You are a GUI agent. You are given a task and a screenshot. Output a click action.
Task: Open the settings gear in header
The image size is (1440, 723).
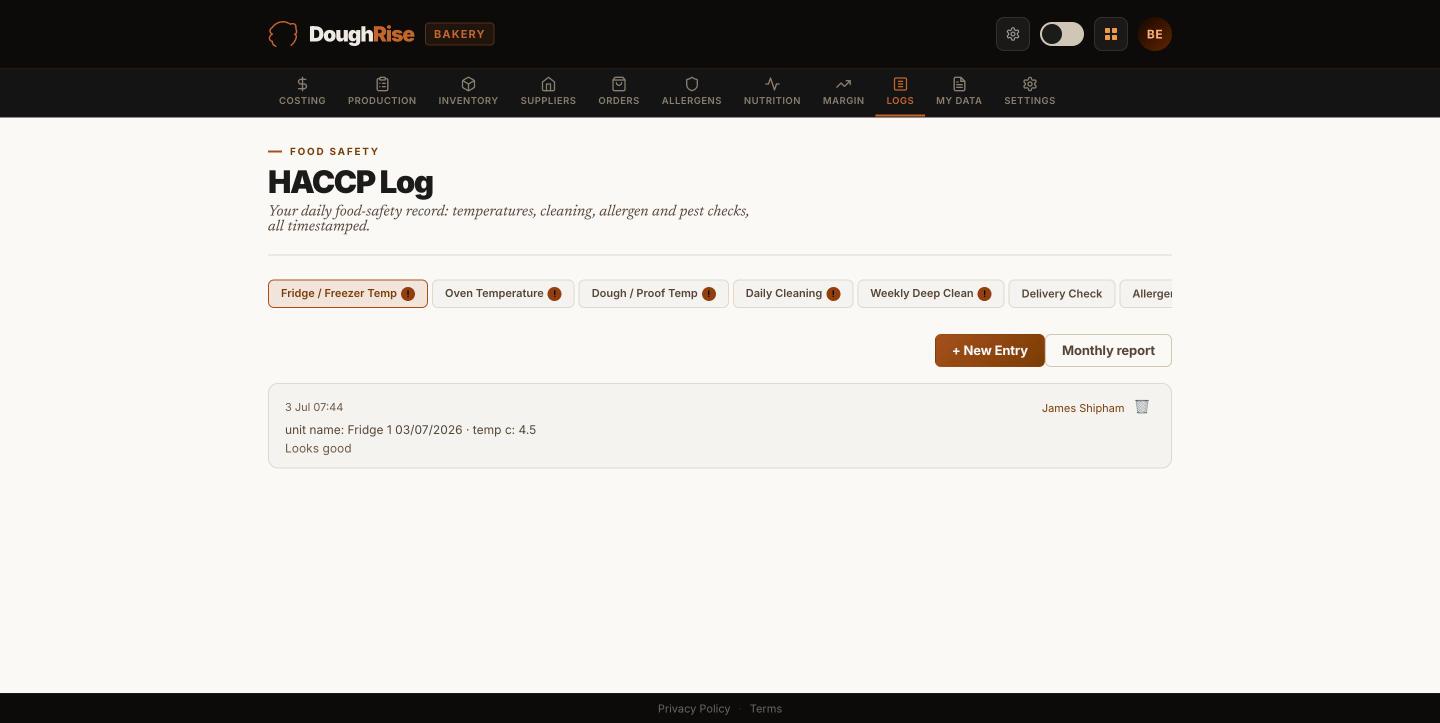pos(1013,34)
